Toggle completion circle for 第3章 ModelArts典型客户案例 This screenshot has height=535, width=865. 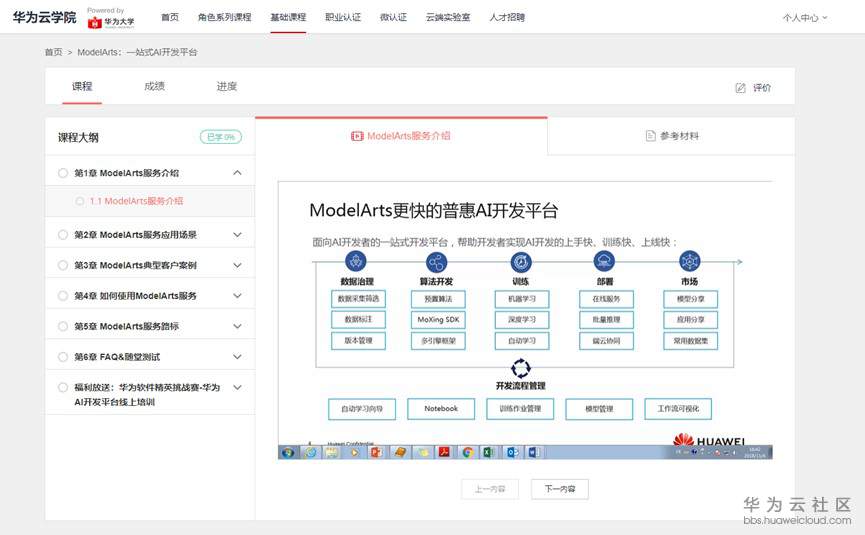pos(63,265)
